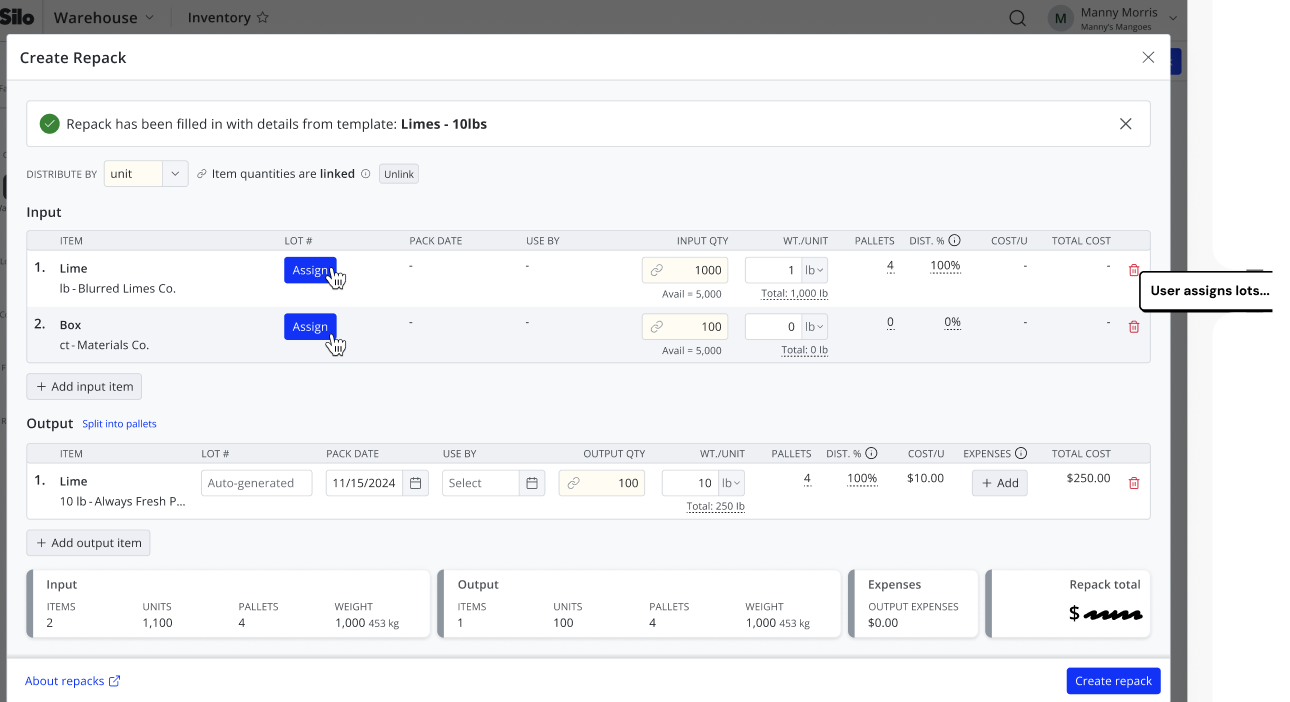Click 0% distribution for Box input
This screenshot has height=702, width=1290.
[953, 323]
